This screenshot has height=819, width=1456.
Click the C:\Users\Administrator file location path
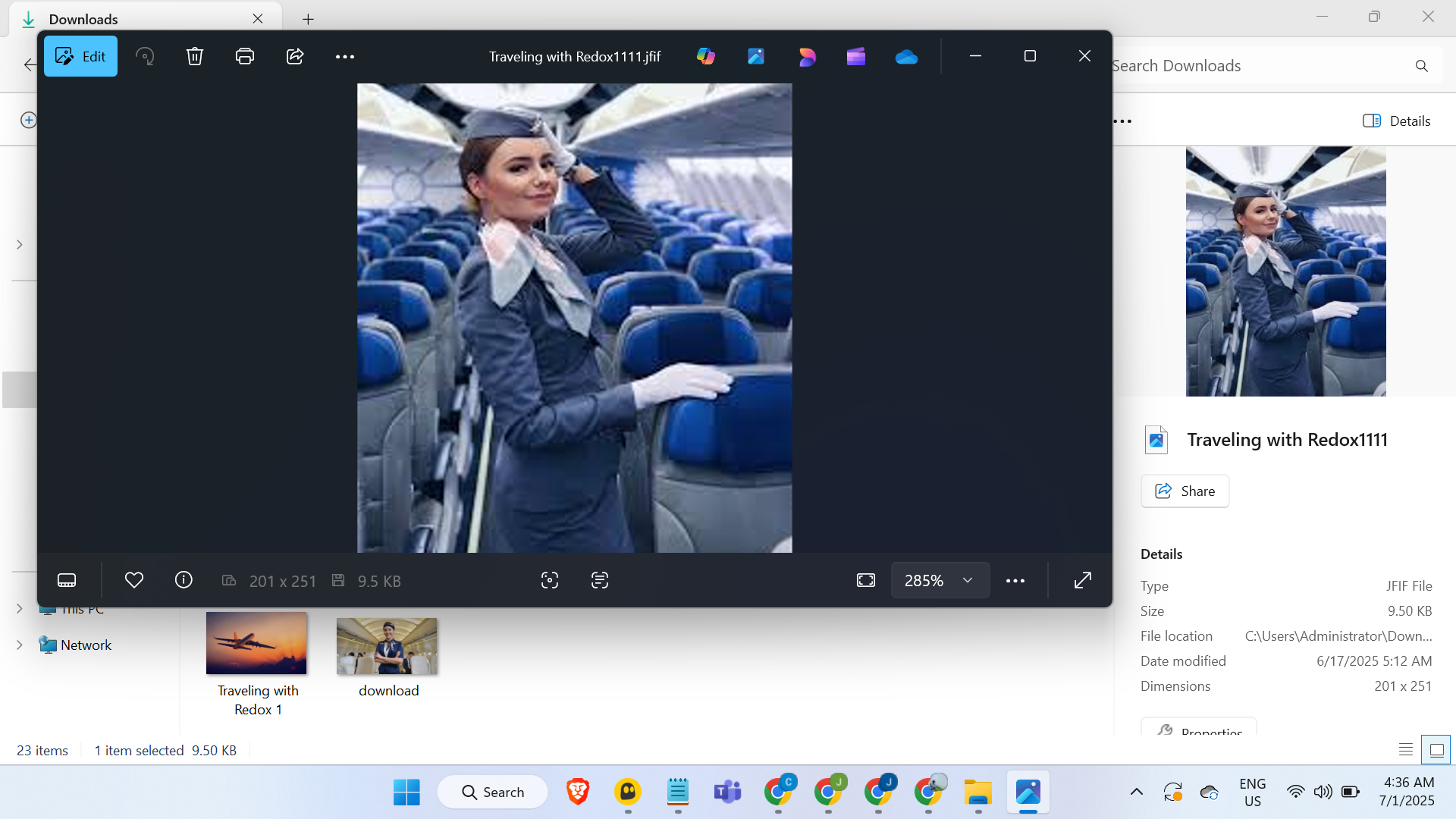(x=1338, y=636)
